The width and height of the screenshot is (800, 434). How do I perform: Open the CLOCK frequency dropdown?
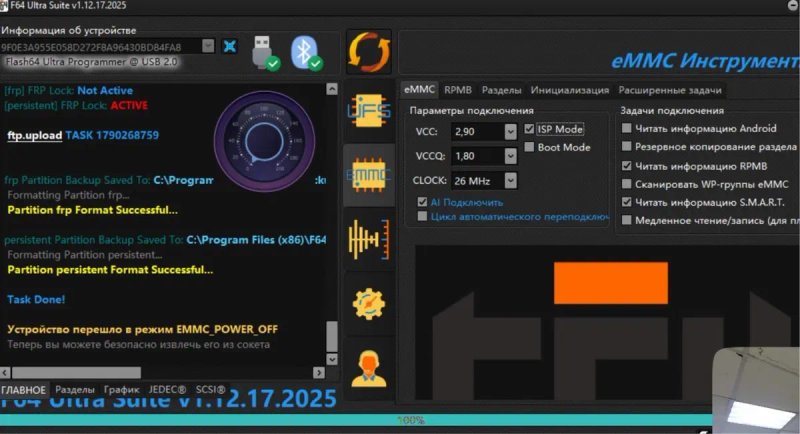(510, 181)
